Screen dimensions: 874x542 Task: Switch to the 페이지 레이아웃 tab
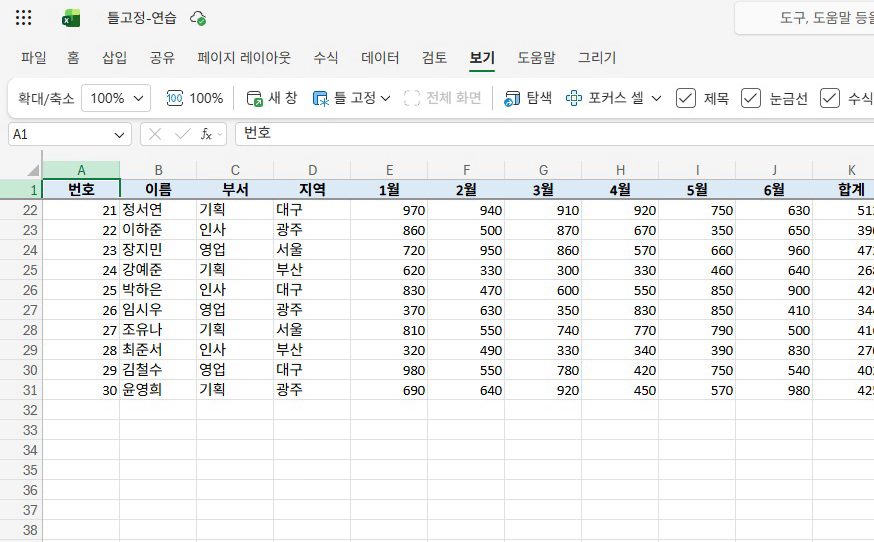pos(244,57)
